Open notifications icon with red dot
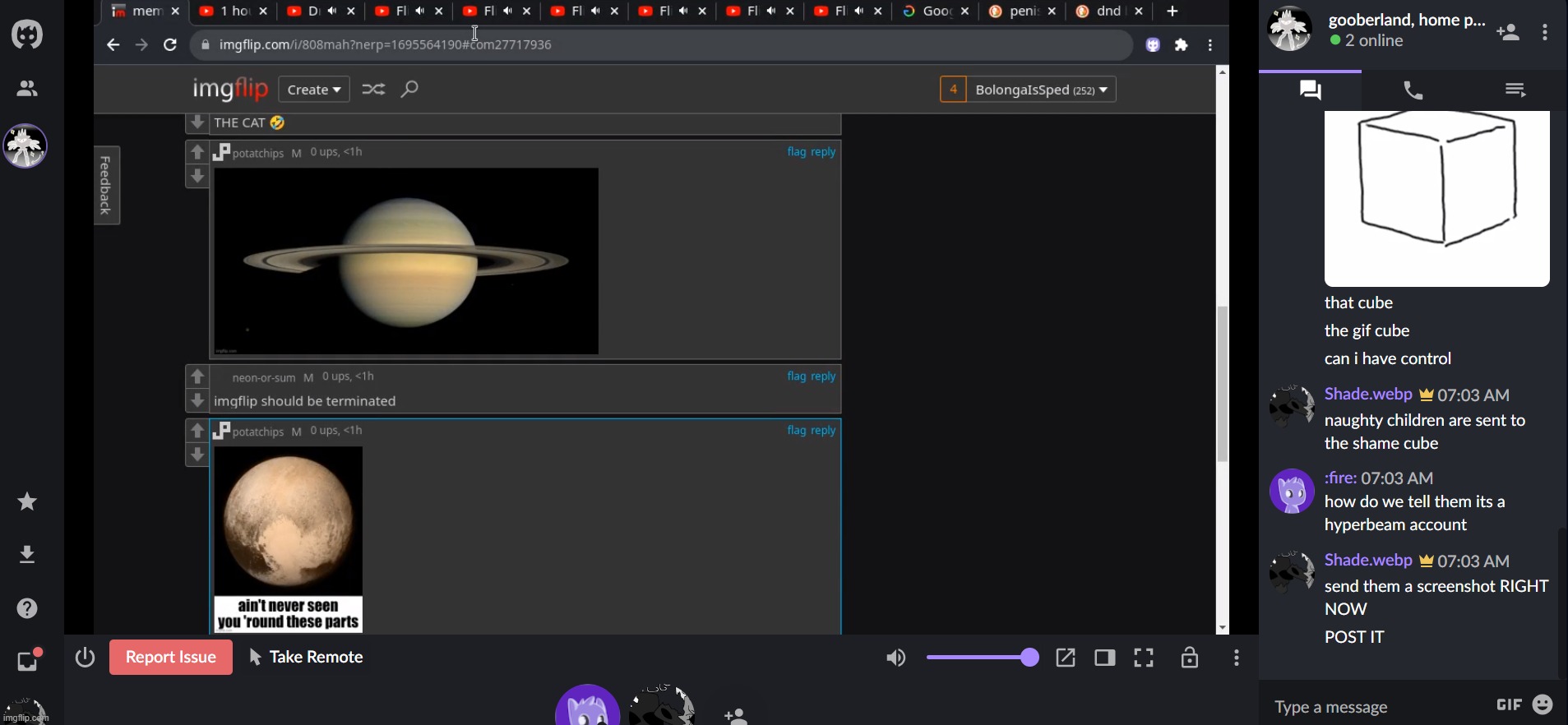The width and height of the screenshot is (1568, 725). [x=28, y=659]
